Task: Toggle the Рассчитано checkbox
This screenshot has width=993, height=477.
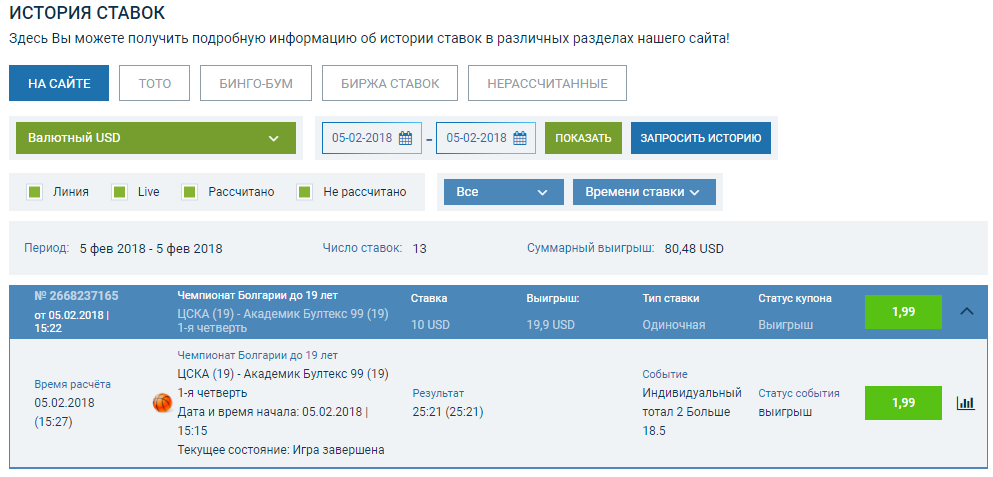Action: click(x=189, y=191)
